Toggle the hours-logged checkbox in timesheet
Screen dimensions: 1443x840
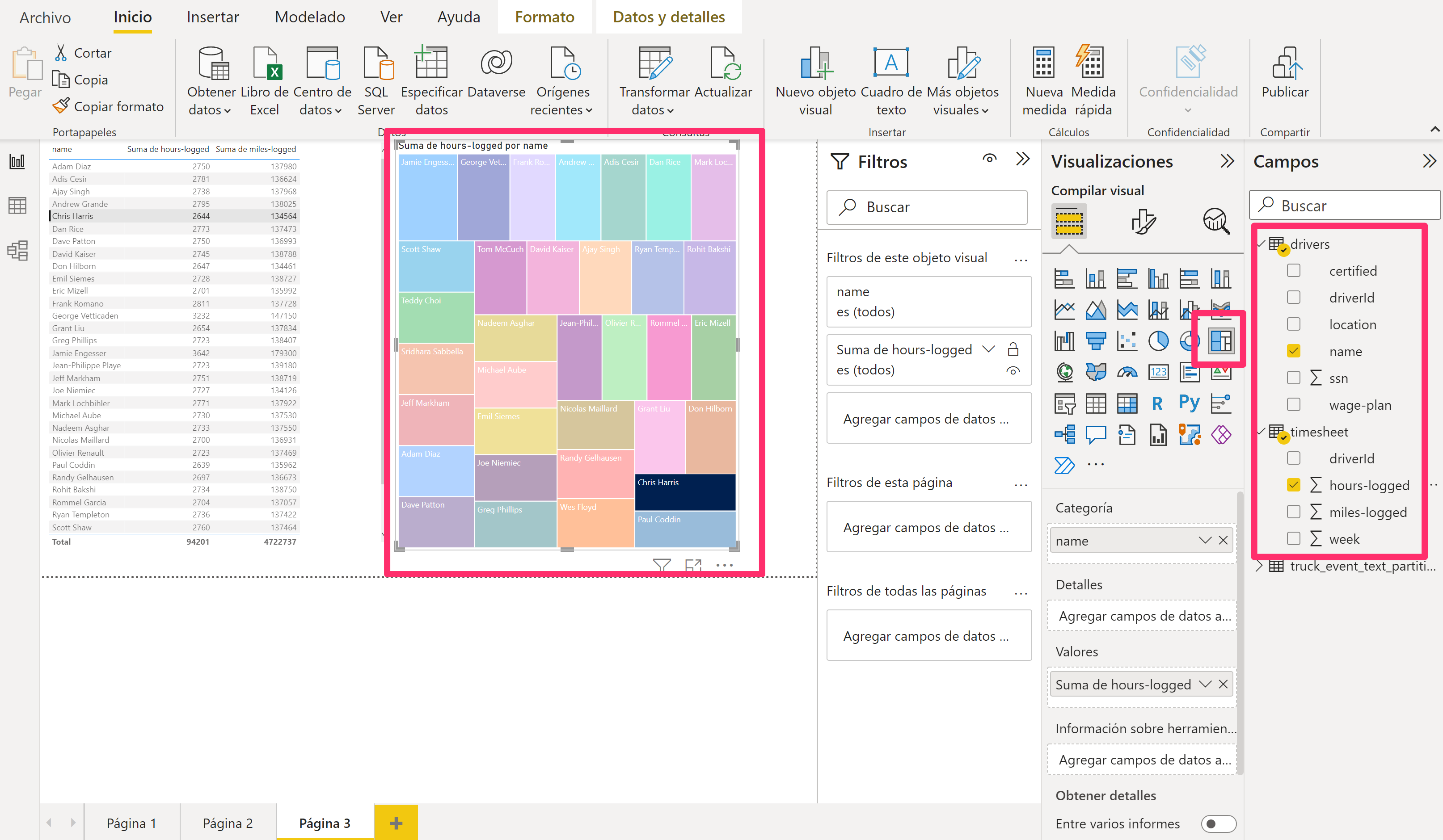click(1294, 485)
